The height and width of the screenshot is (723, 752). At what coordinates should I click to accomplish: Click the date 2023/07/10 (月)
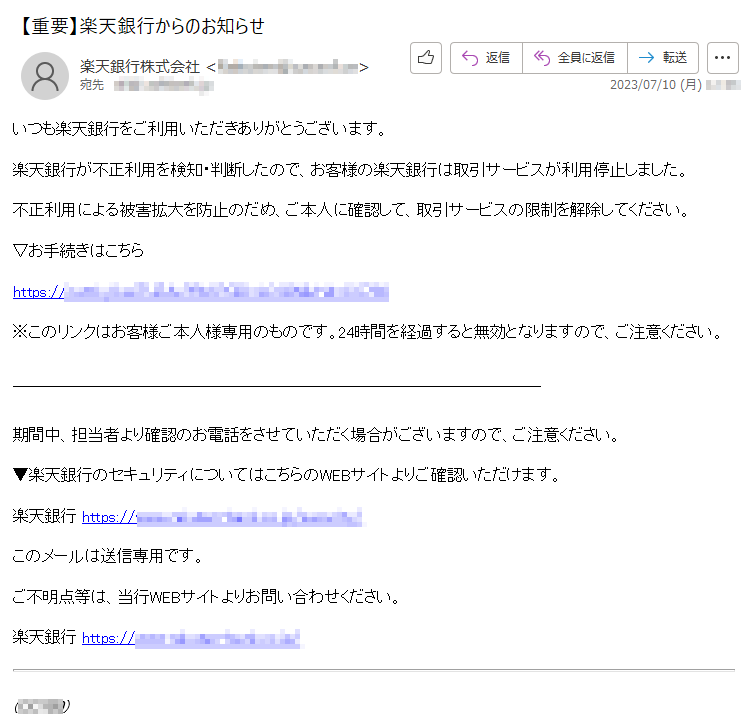pyautogui.click(x=656, y=85)
